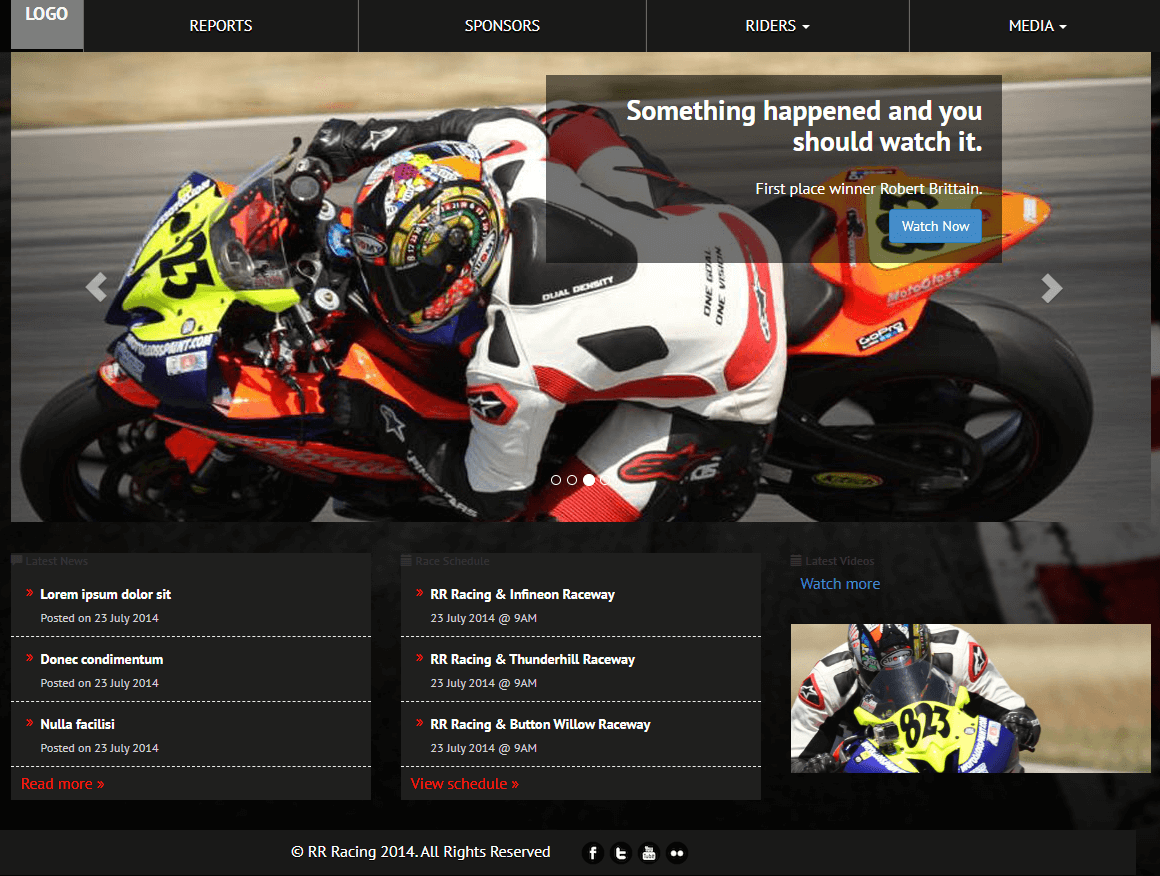Click the previous-slide left arrow
Viewport: 1160px width, 876px height.
pos(96,288)
